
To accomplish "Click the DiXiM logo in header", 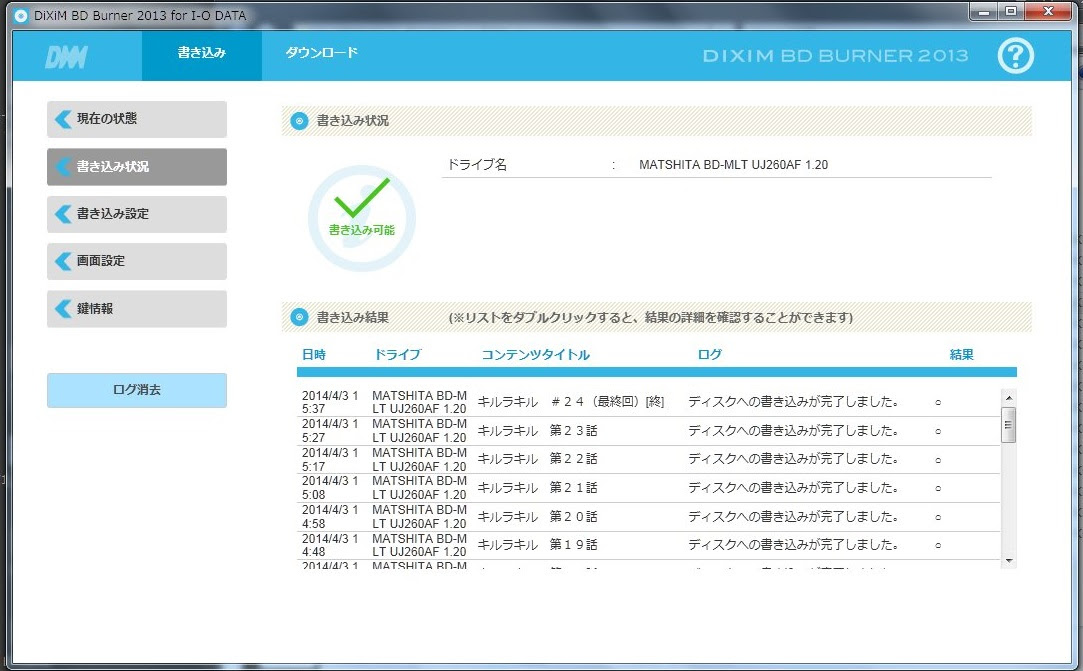I will (66, 57).
